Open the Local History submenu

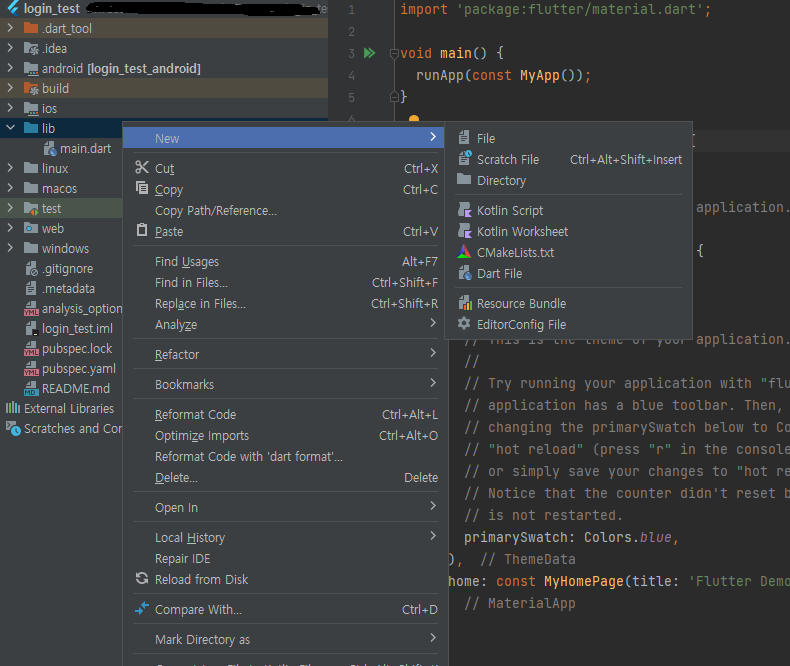(285, 538)
